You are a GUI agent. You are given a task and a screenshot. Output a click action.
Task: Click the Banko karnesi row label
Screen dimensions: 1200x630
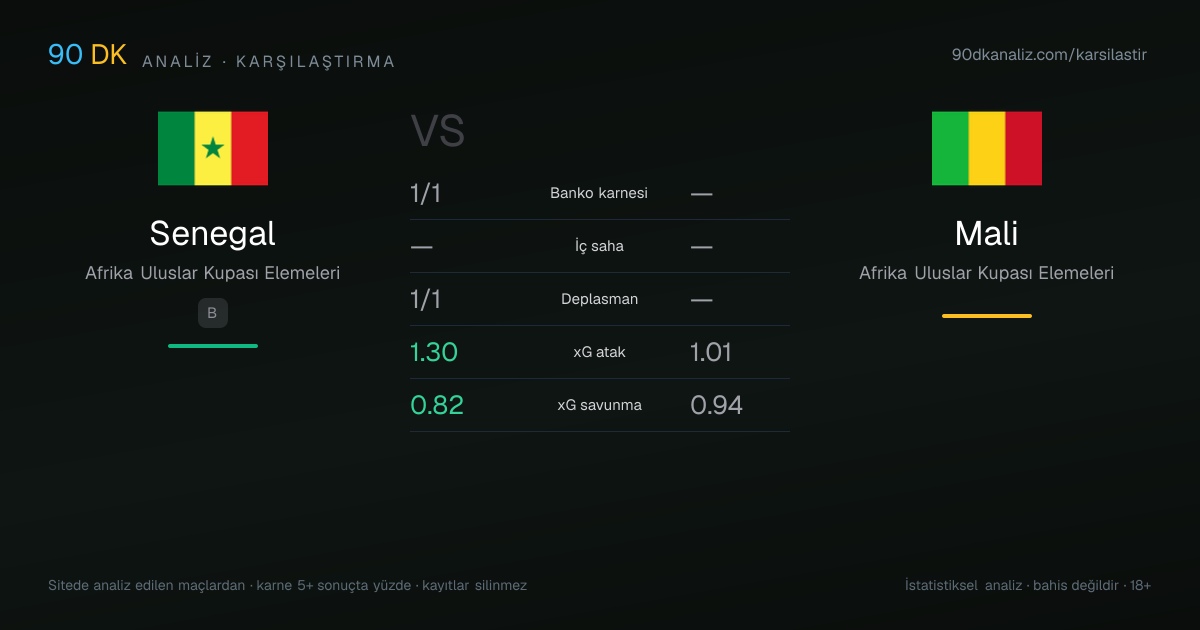click(599, 193)
